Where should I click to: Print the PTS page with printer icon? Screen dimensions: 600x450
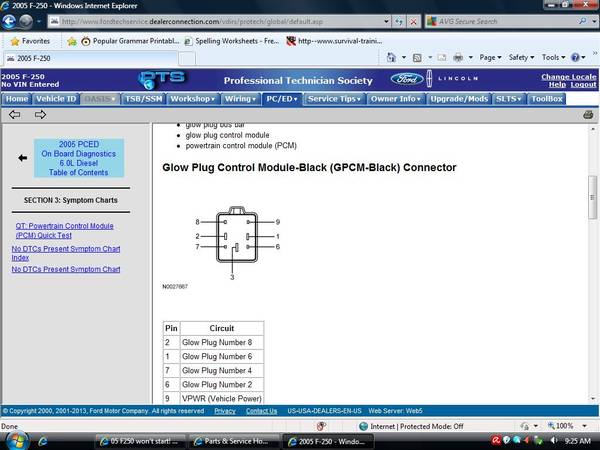[588, 114]
